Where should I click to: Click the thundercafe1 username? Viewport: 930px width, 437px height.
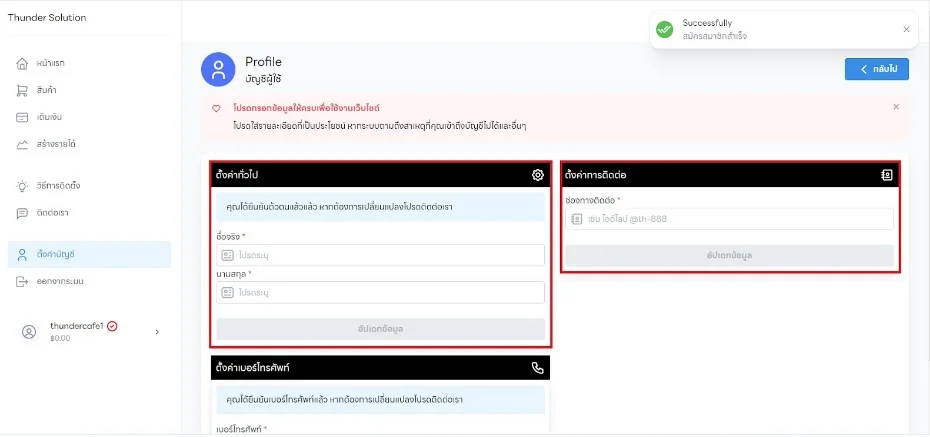pos(77,326)
